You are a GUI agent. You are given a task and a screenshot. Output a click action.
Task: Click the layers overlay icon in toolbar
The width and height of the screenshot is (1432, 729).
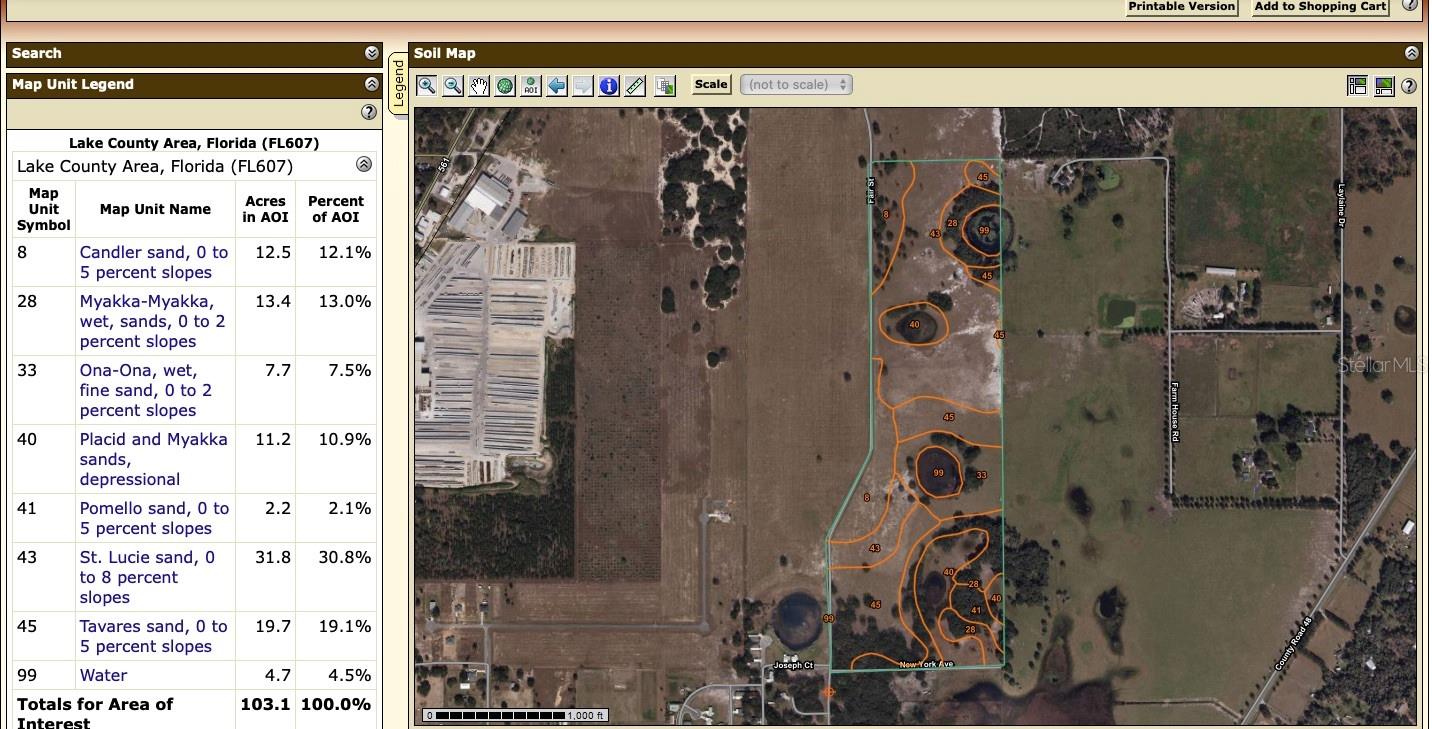(665, 86)
